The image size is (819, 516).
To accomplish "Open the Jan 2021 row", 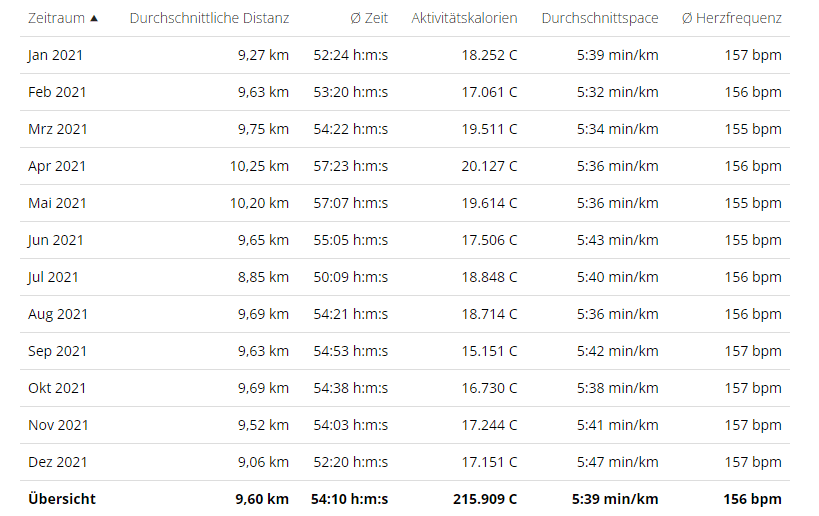I will [56, 55].
